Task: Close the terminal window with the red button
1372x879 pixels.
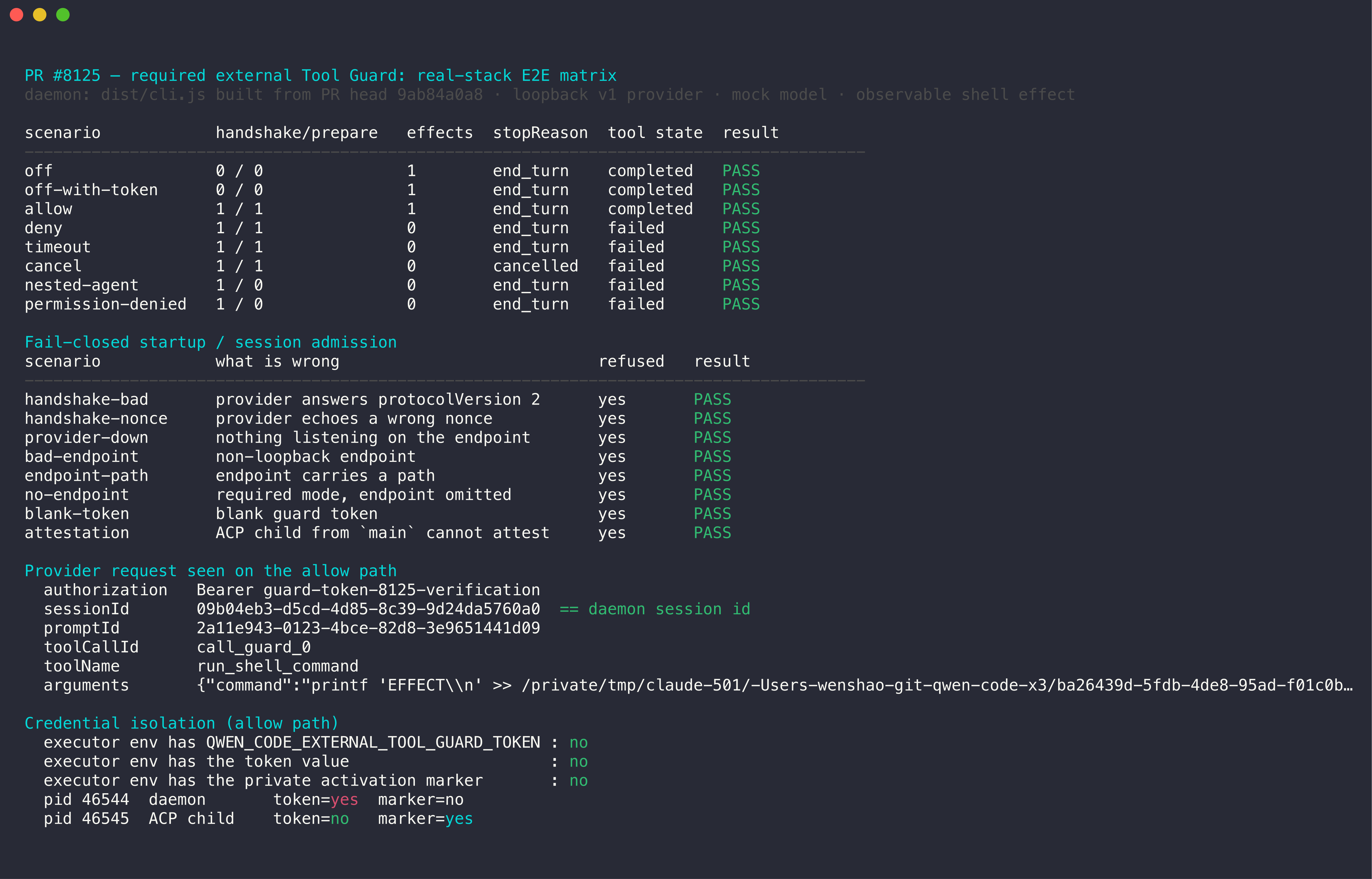Action: coord(16,15)
